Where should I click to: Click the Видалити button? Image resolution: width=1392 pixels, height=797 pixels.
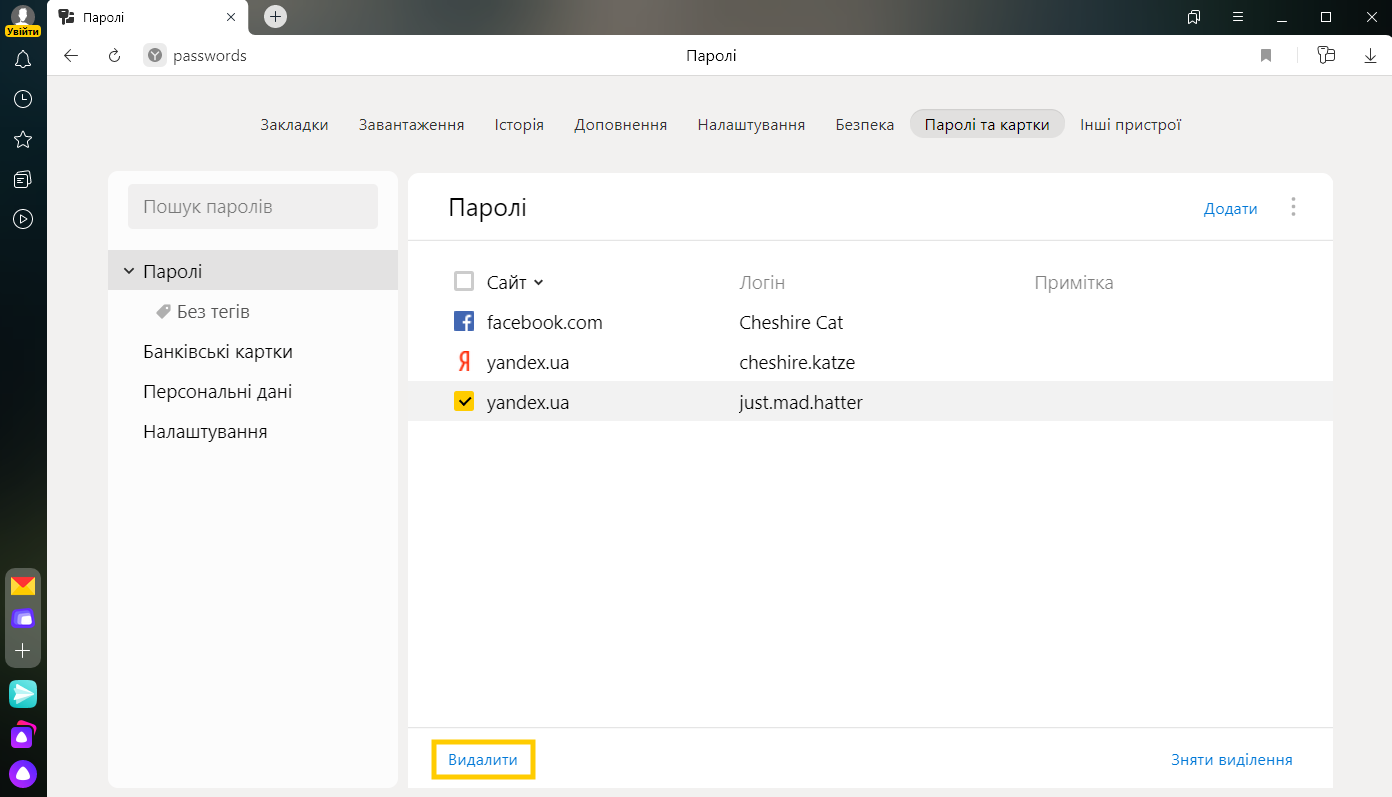[x=483, y=760]
